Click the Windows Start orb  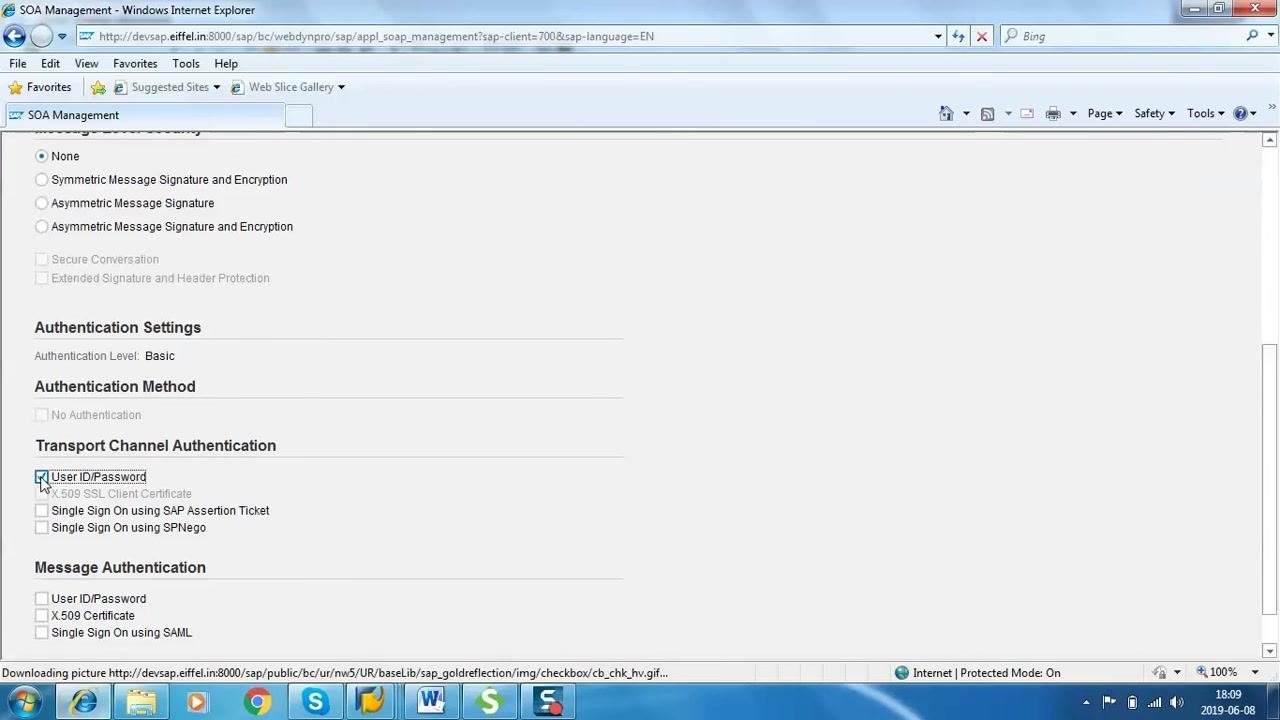point(25,702)
